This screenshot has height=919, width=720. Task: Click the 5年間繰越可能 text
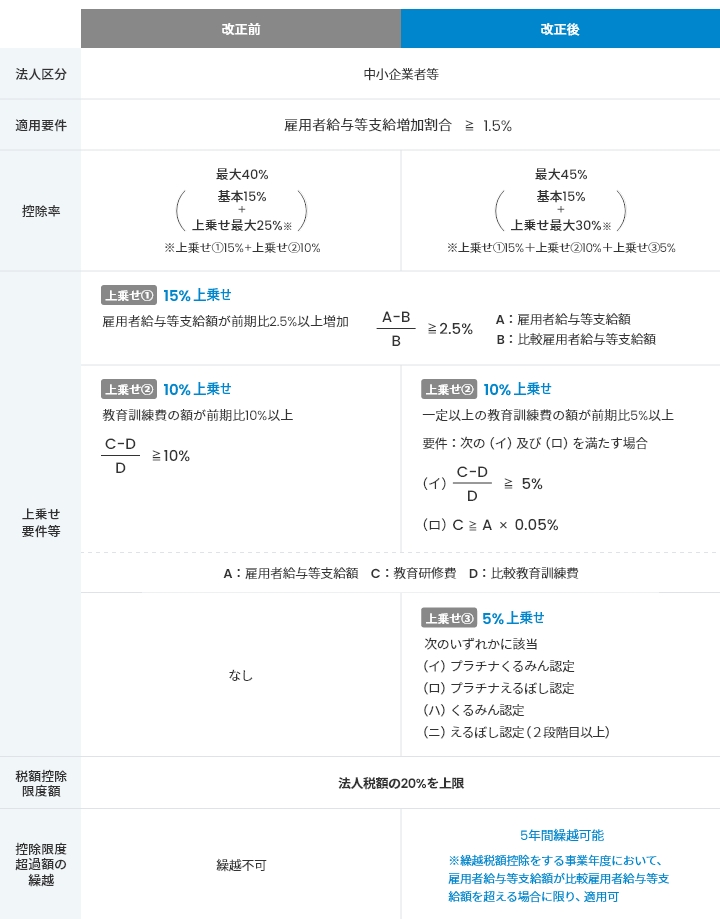click(562, 835)
